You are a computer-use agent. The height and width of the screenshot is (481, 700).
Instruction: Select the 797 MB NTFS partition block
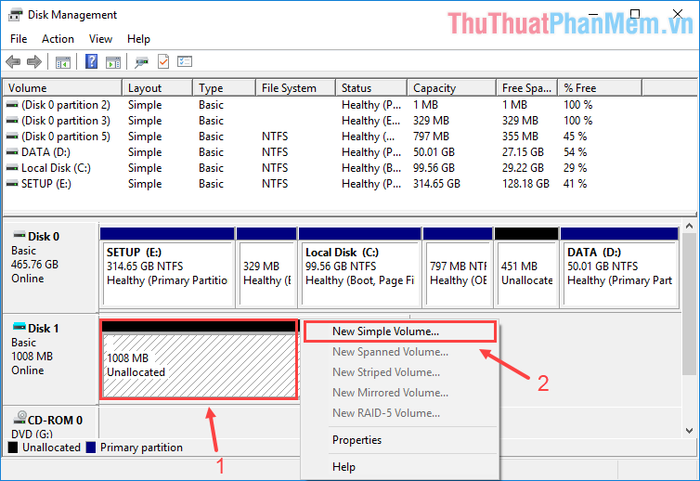(458, 267)
